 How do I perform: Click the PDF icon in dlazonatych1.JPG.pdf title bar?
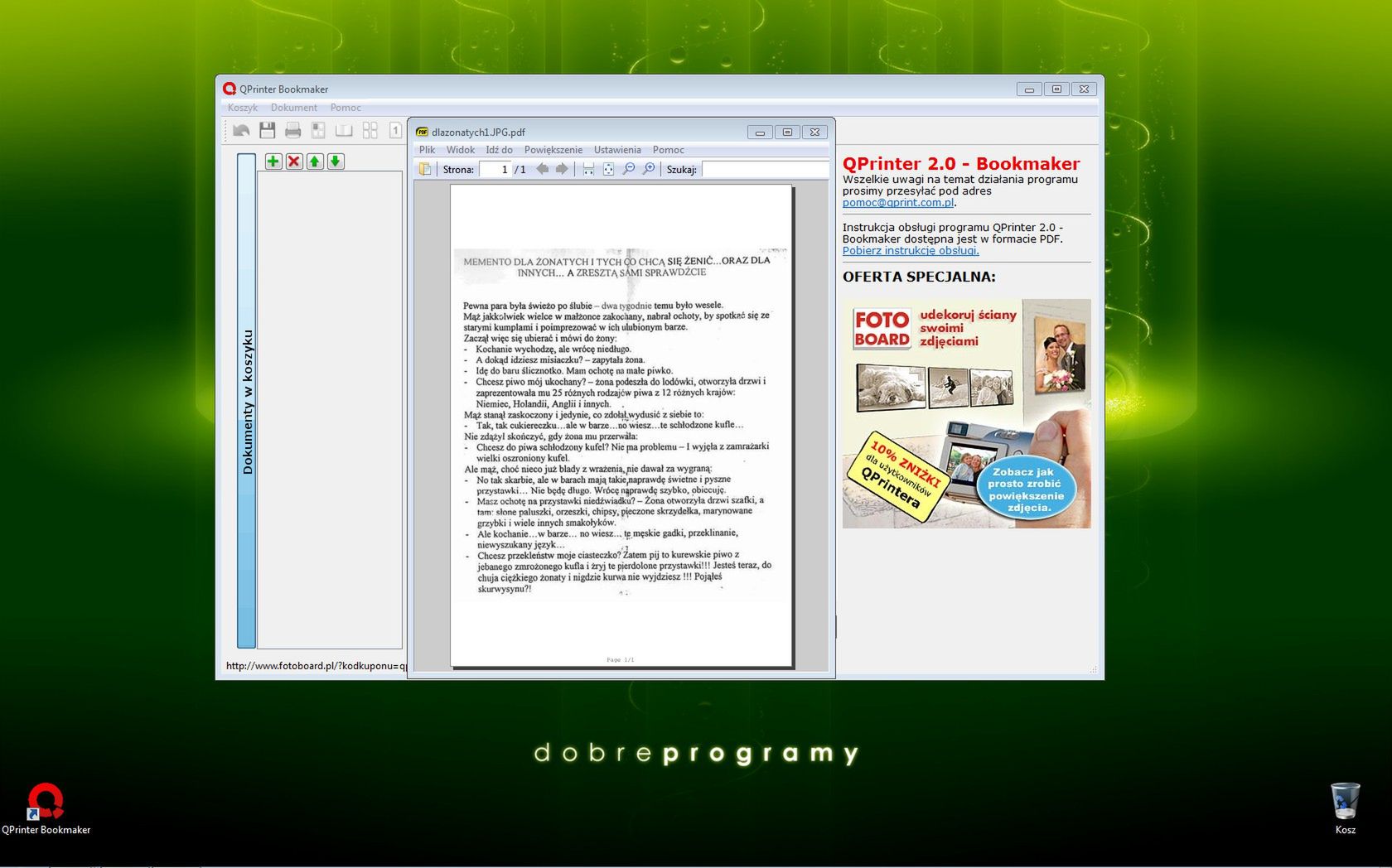click(x=422, y=132)
